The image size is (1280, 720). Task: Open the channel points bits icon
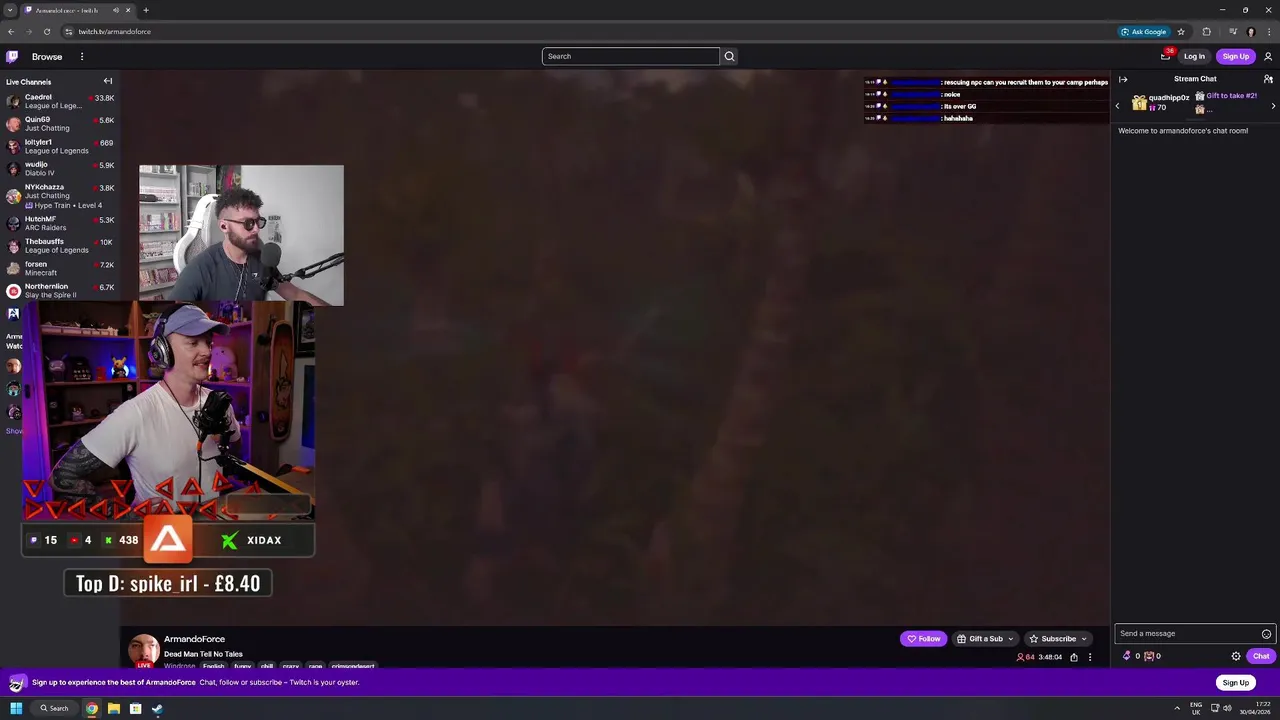[x=1127, y=656]
